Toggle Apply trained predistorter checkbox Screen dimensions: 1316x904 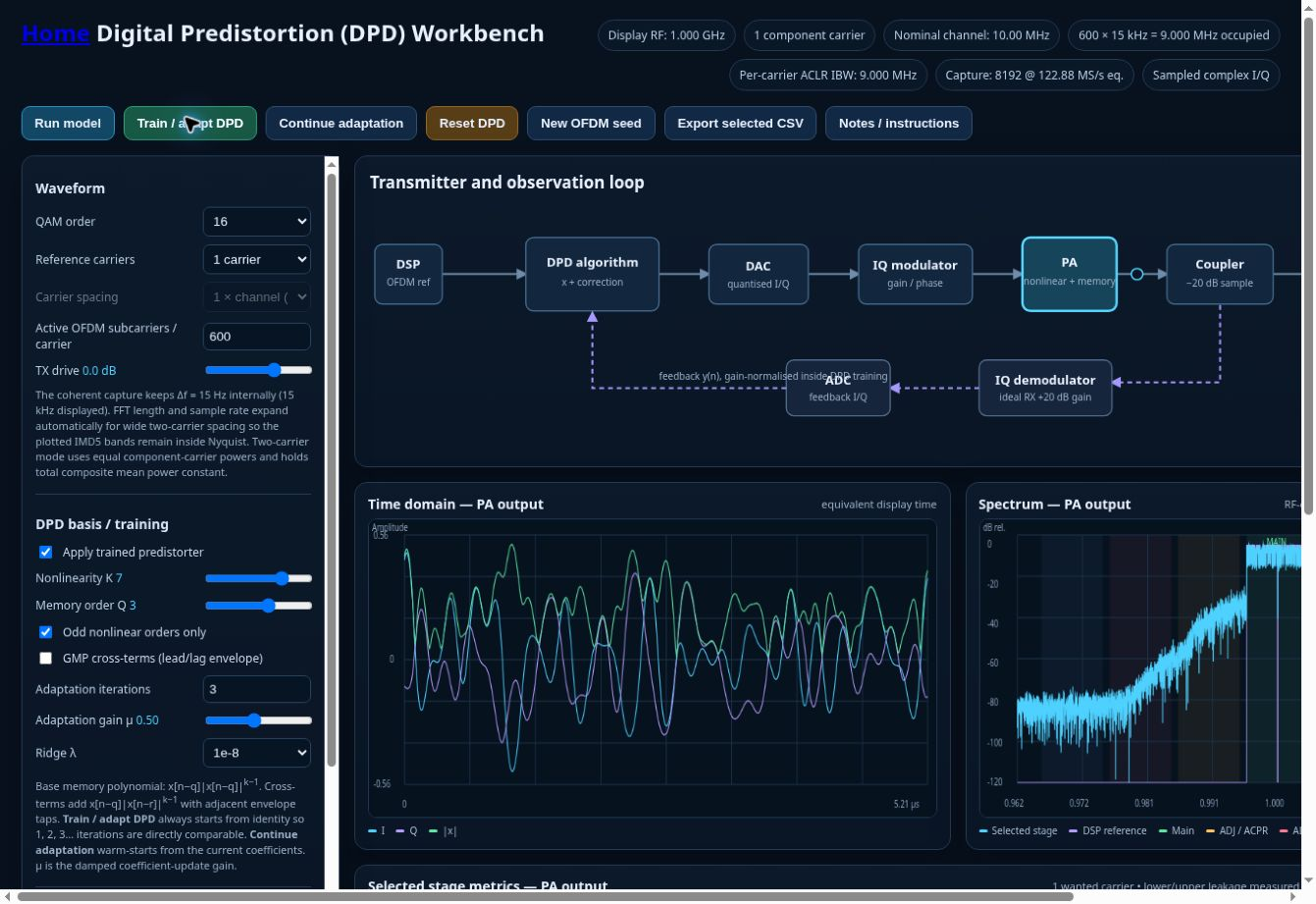45,552
